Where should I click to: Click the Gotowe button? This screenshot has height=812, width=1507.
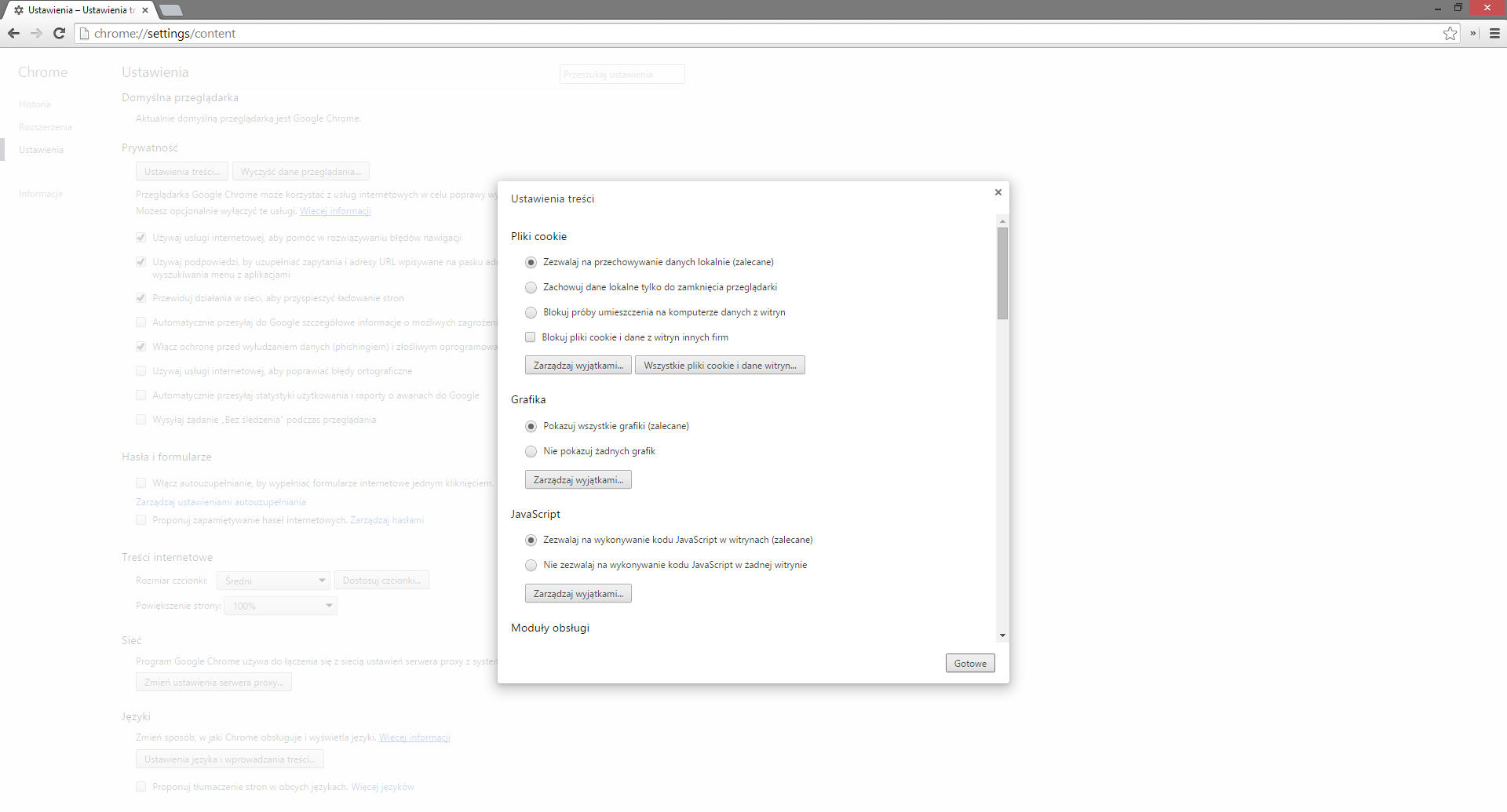(969, 664)
